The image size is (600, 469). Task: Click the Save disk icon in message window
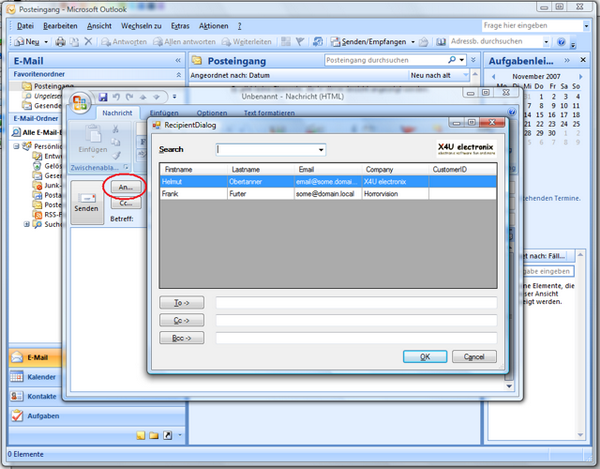(103, 97)
